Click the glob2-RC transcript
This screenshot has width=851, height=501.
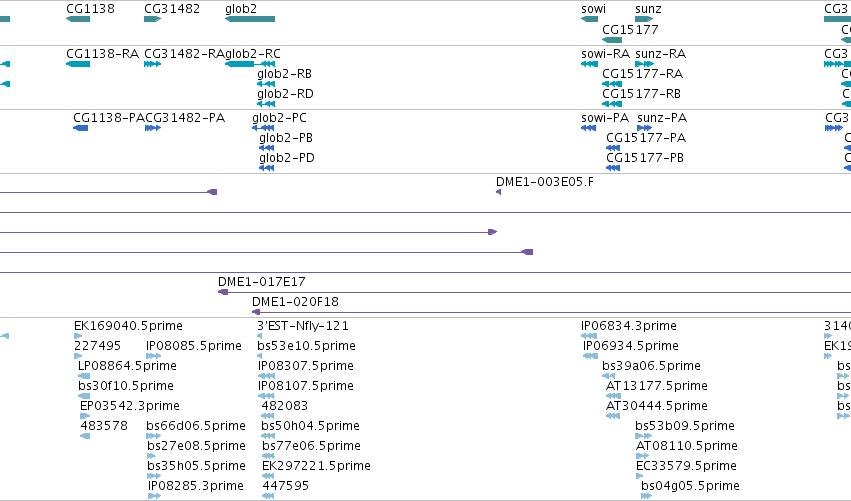tap(250, 64)
